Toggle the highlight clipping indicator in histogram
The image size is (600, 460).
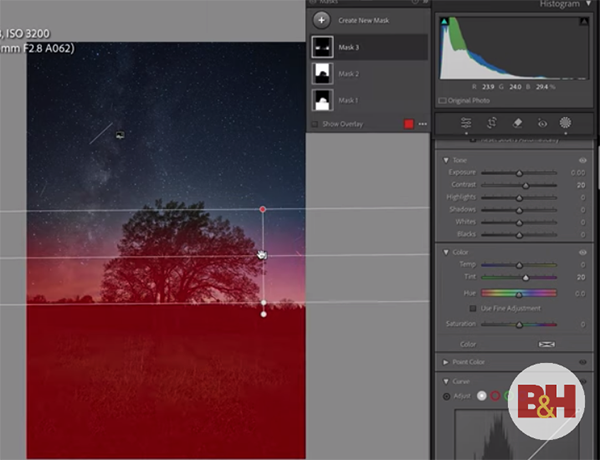click(584, 22)
